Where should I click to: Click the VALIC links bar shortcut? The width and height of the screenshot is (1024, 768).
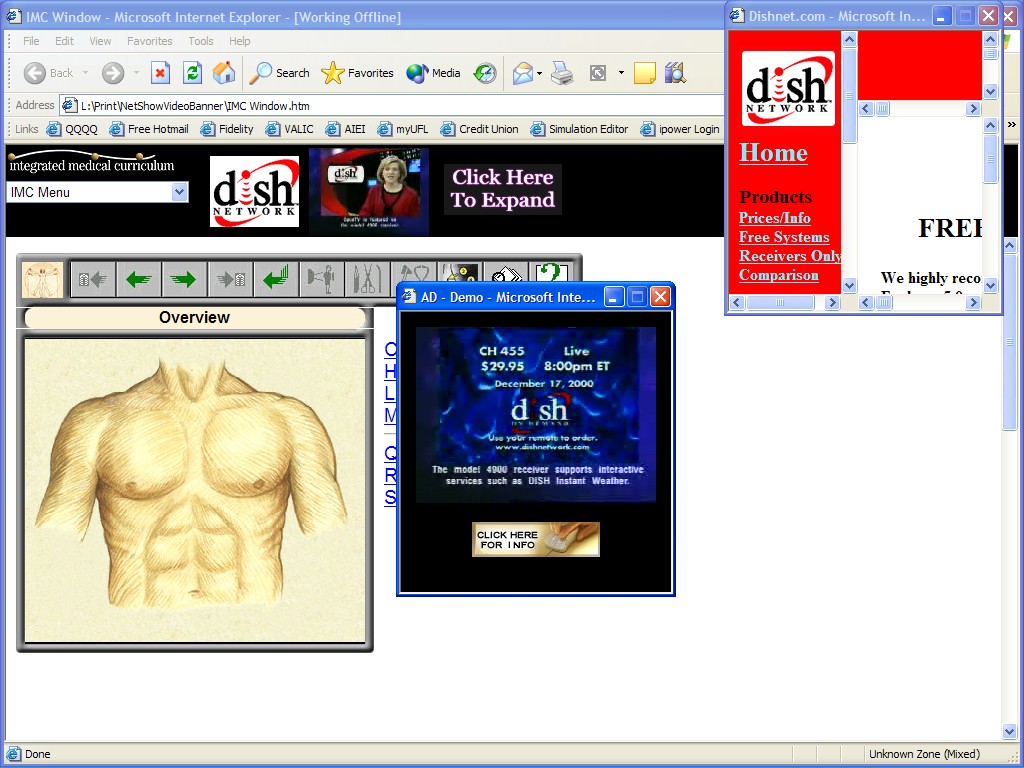pos(290,129)
